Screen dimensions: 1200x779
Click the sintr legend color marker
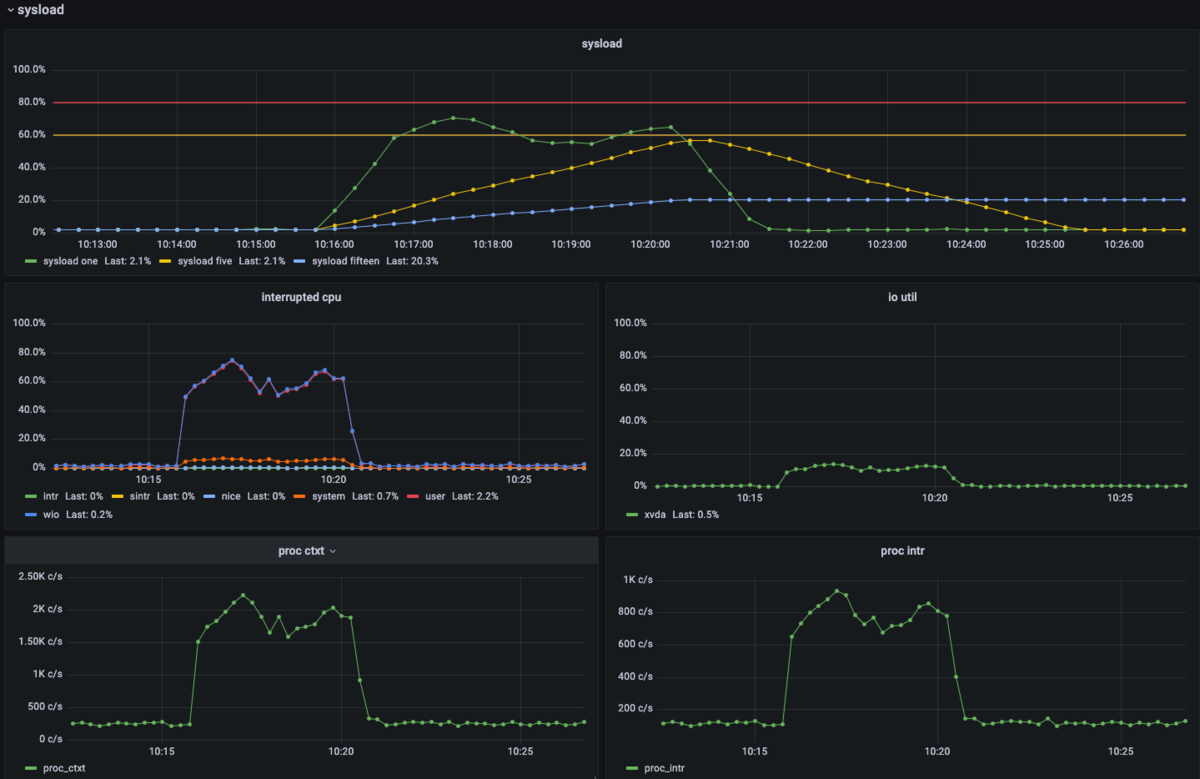[x=117, y=496]
